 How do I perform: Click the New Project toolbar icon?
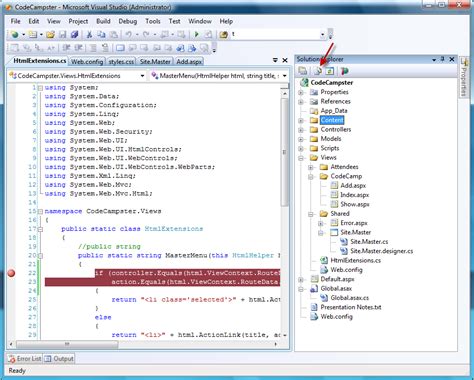click(x=15, y=34)
